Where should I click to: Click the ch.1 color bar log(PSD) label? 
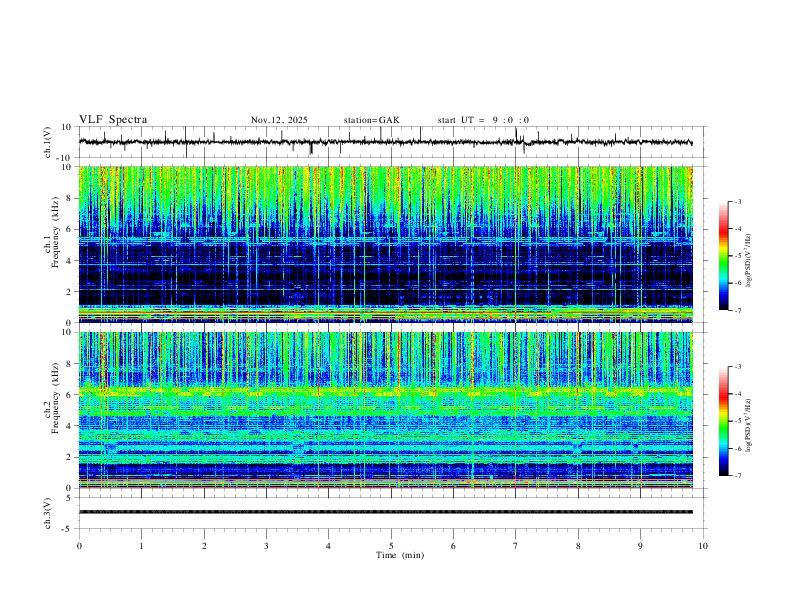[748, 260]
